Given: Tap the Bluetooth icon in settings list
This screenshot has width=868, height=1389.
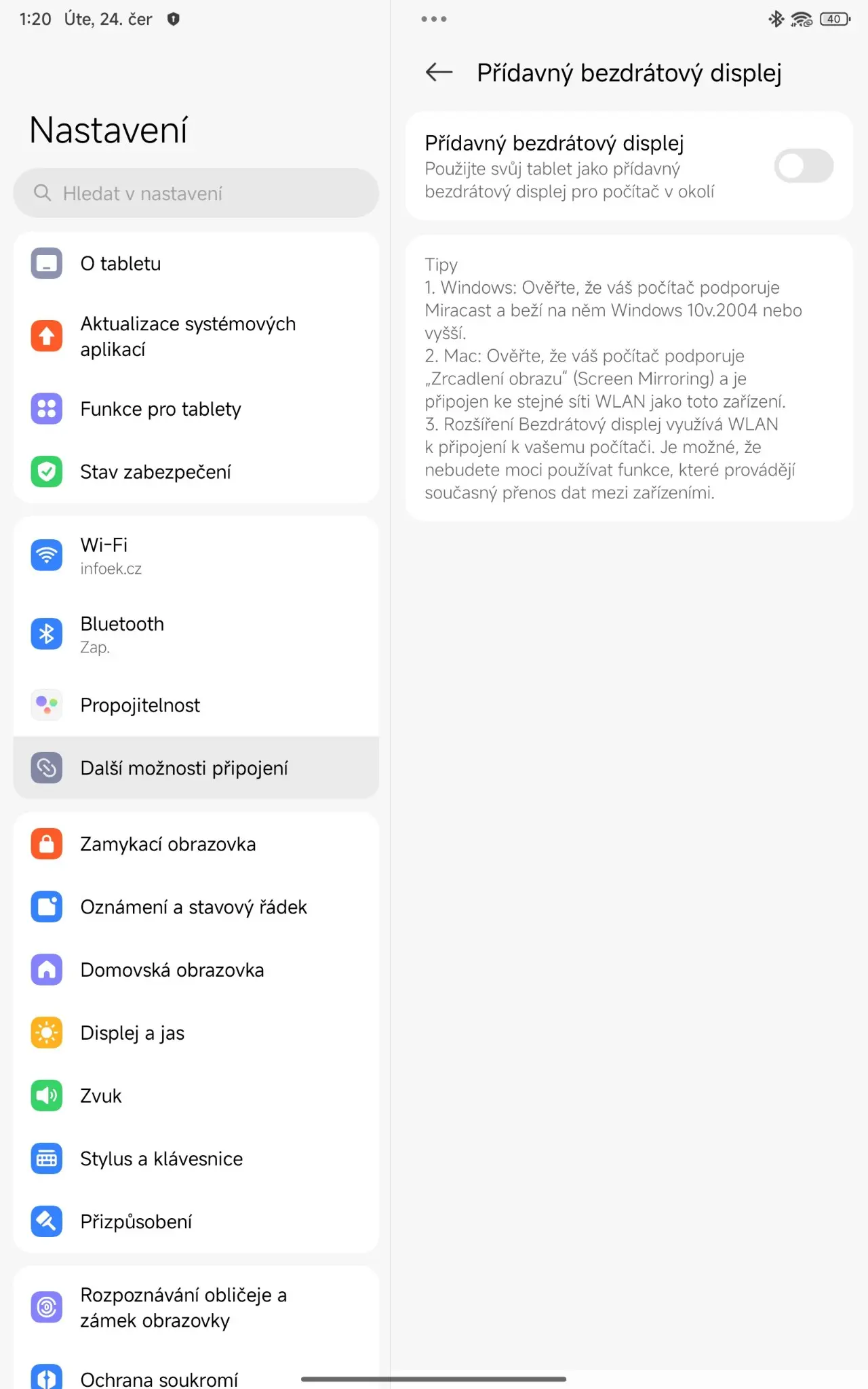Looking at the screenshot, I should (47, 634).
